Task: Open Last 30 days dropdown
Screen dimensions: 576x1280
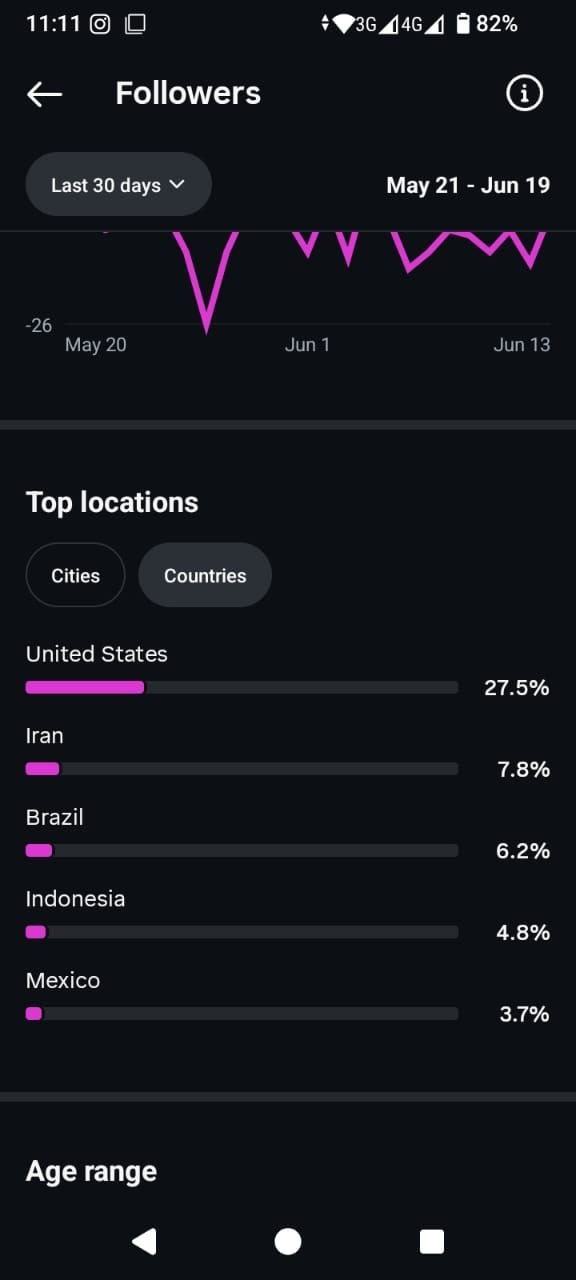Action: click(x=118, y=184)
